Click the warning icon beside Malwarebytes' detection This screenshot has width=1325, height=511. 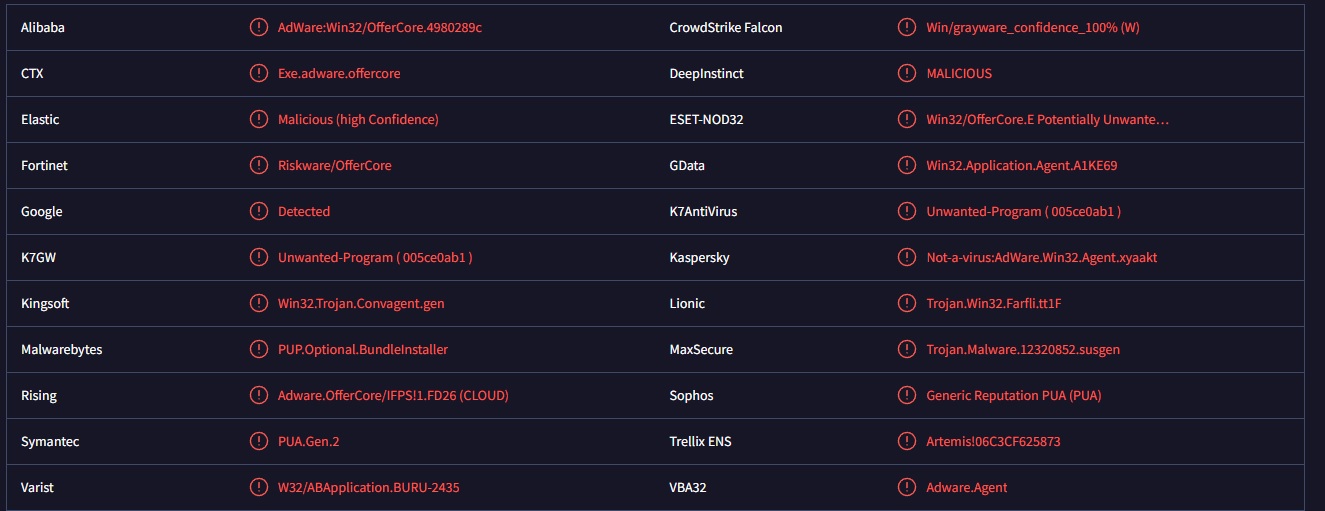pyautogui.click(x=259, y=349)
